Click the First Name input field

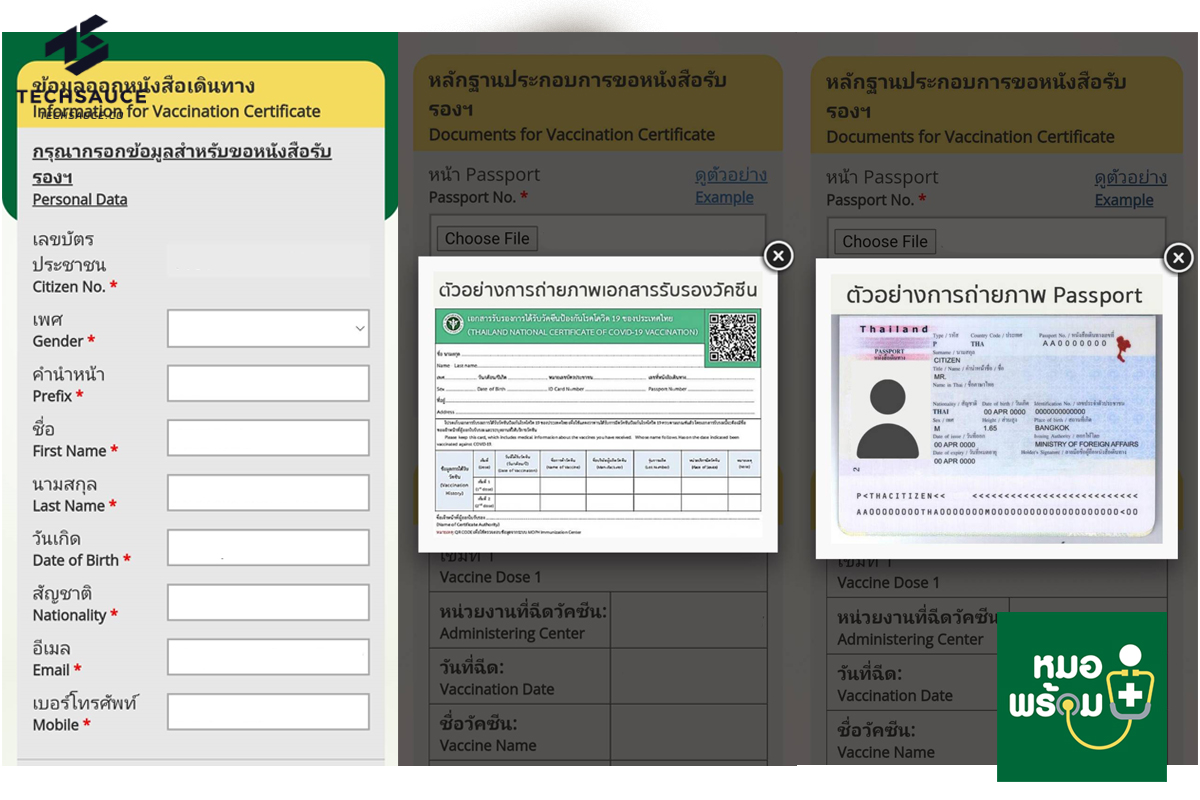click(x=268, y=438)
